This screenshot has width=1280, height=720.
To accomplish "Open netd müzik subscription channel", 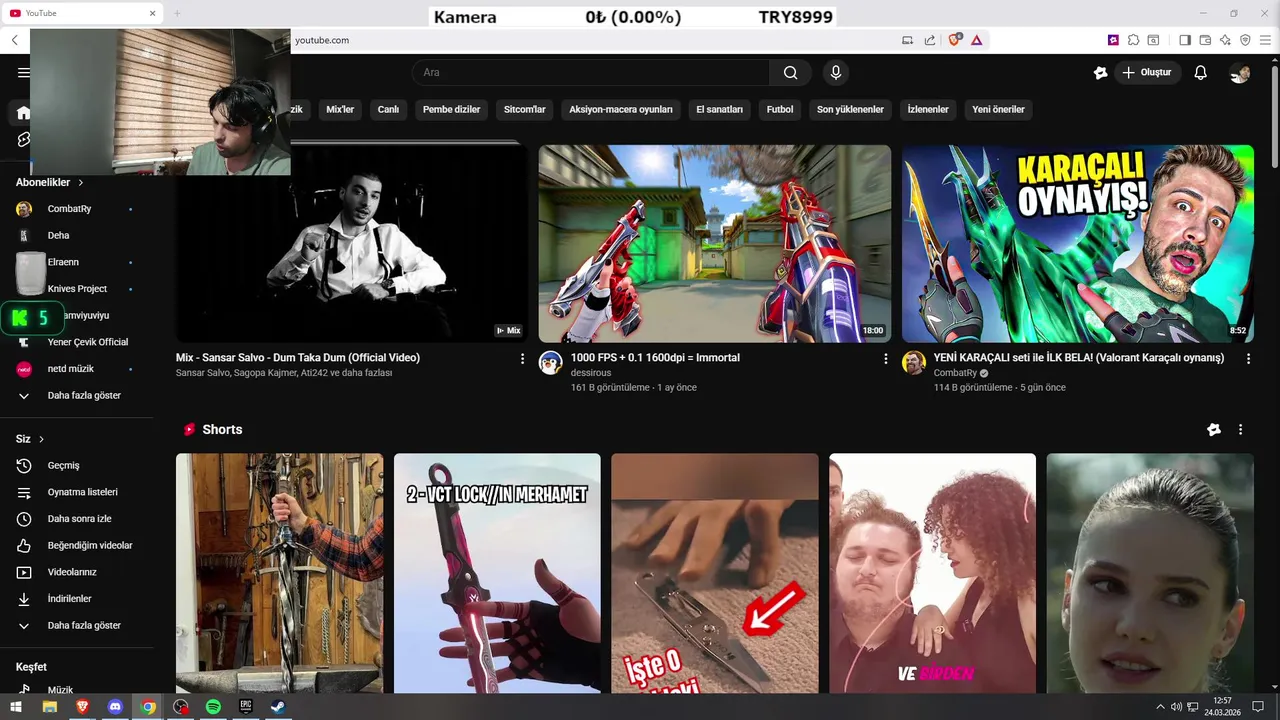I will (77, 369).
